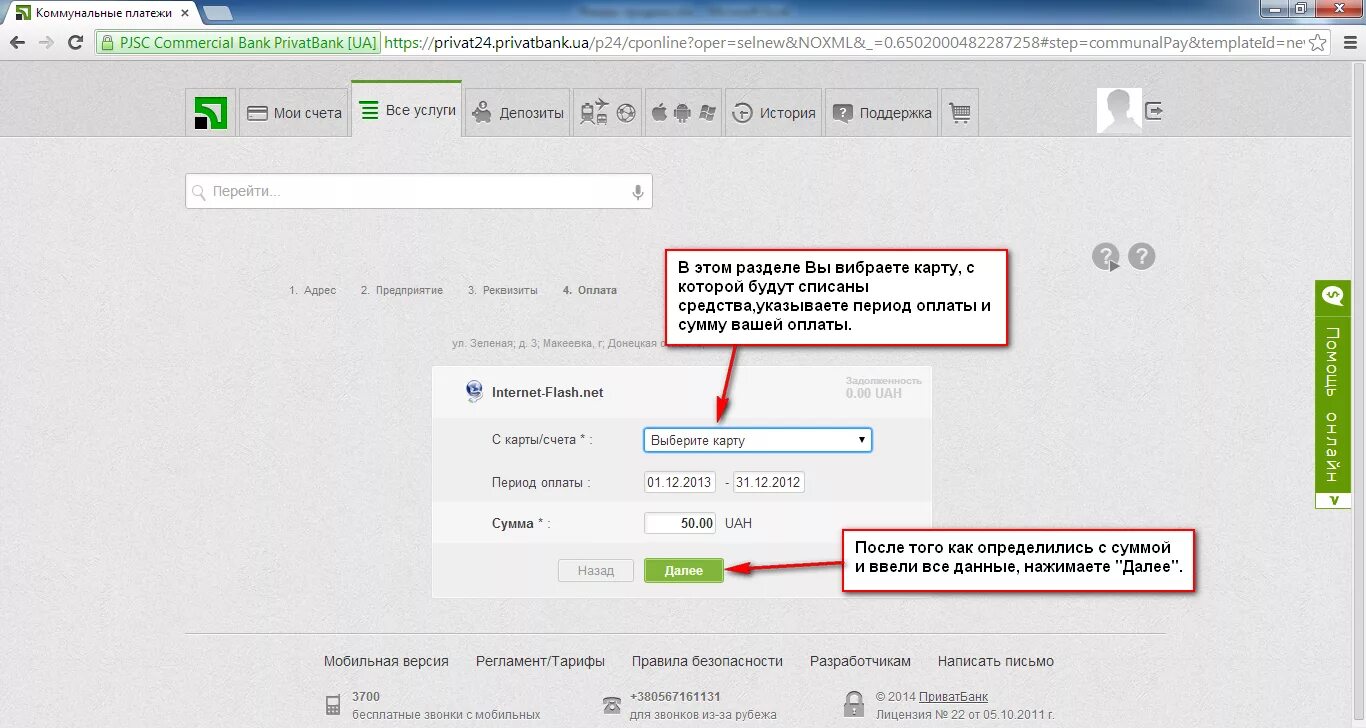The image size is (1366, 728).
Task: Open the travel tickets train-plane icon
Action: pyautogui.click(x=595, y=113)
